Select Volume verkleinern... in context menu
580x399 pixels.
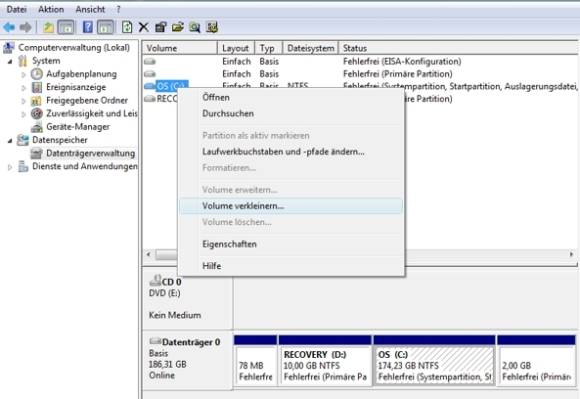point(291,206)
